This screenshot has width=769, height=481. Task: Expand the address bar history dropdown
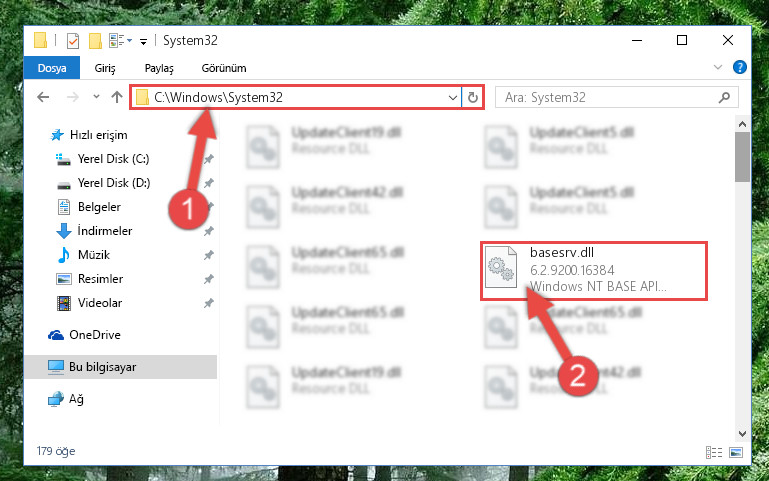coord(452,98)
